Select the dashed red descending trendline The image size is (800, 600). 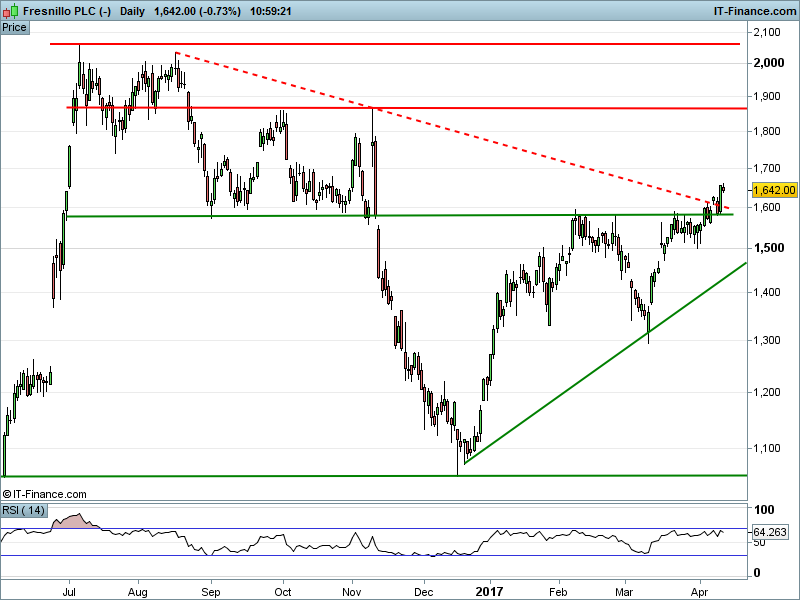453,130
